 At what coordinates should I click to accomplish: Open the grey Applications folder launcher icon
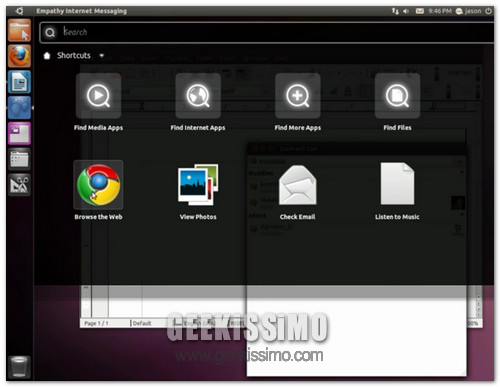(19, 159)
